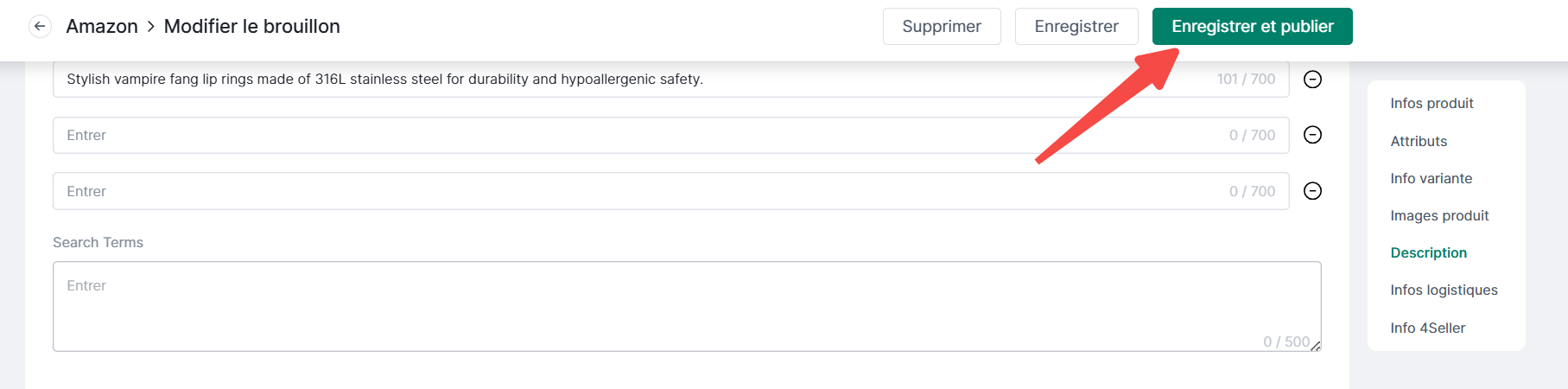Remove the last empty bullet point field
1568x389 pixels.
pos(1312,191)
